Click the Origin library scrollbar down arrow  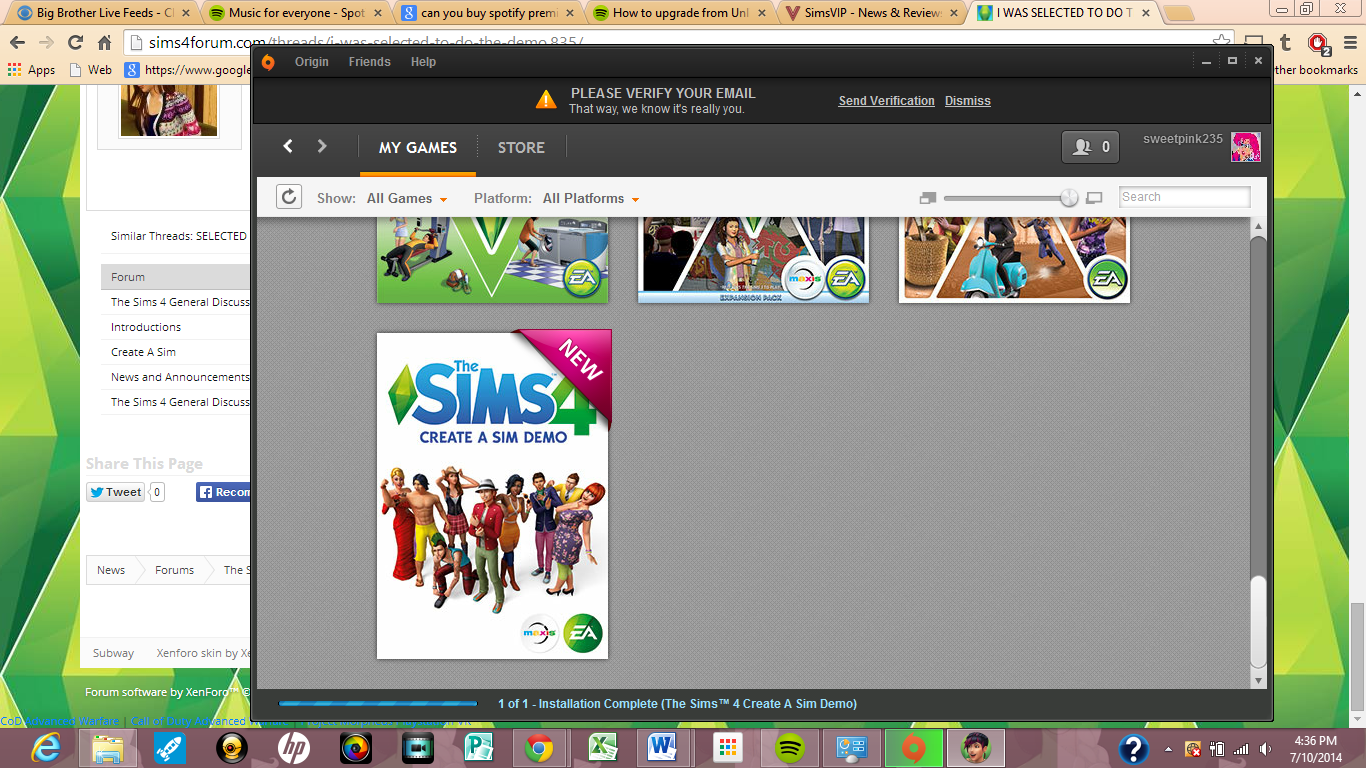click(x=1258, y=680)
